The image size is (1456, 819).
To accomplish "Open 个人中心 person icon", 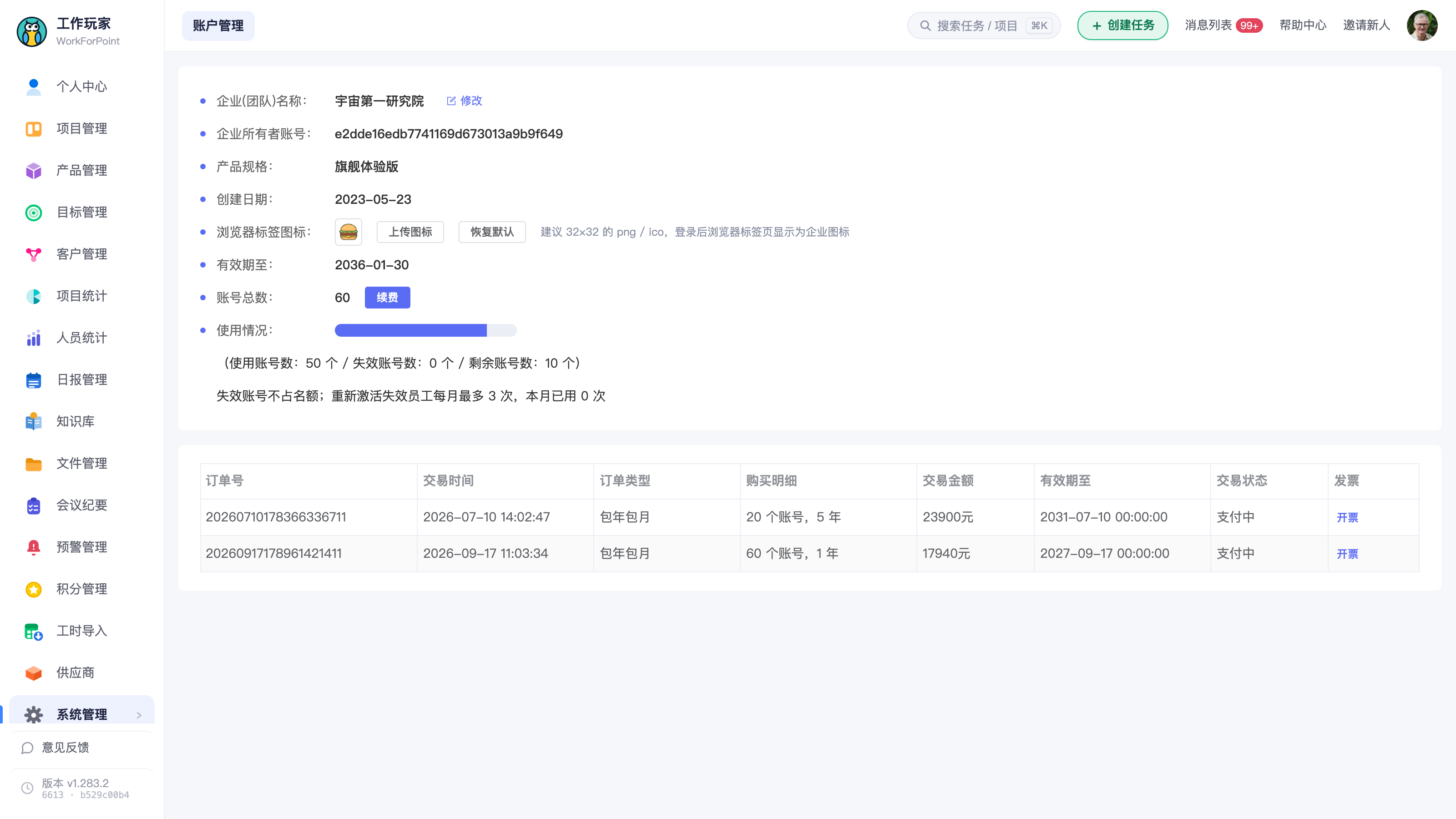I will (x=33, y=86).
